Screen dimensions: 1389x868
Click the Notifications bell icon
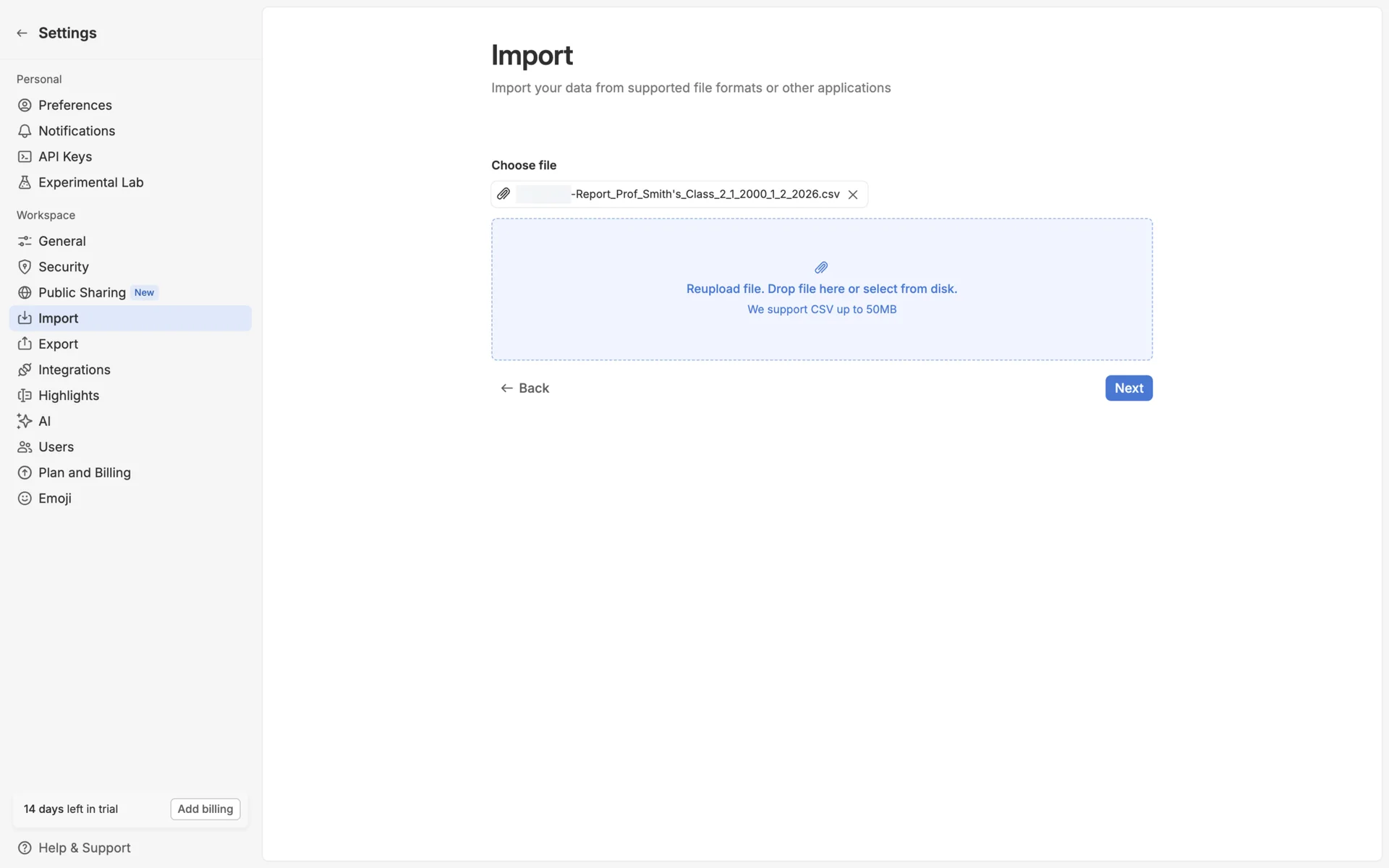(25, 131)
